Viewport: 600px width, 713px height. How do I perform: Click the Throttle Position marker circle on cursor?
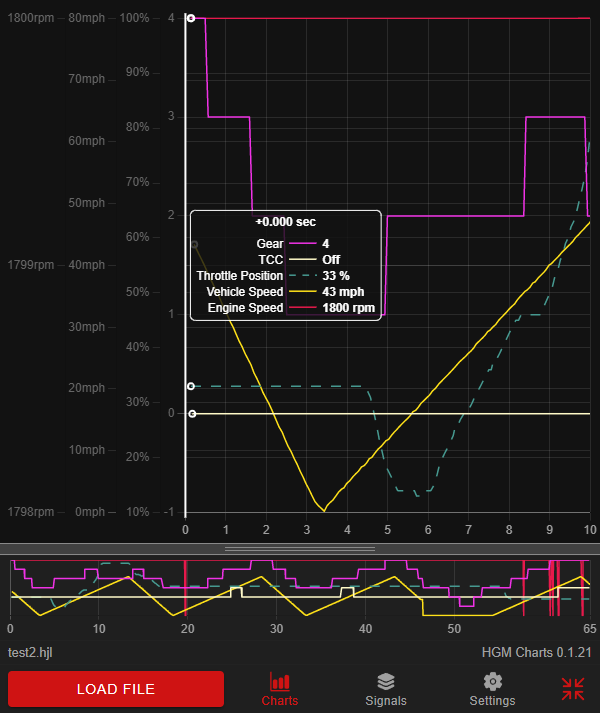point(191,386)
